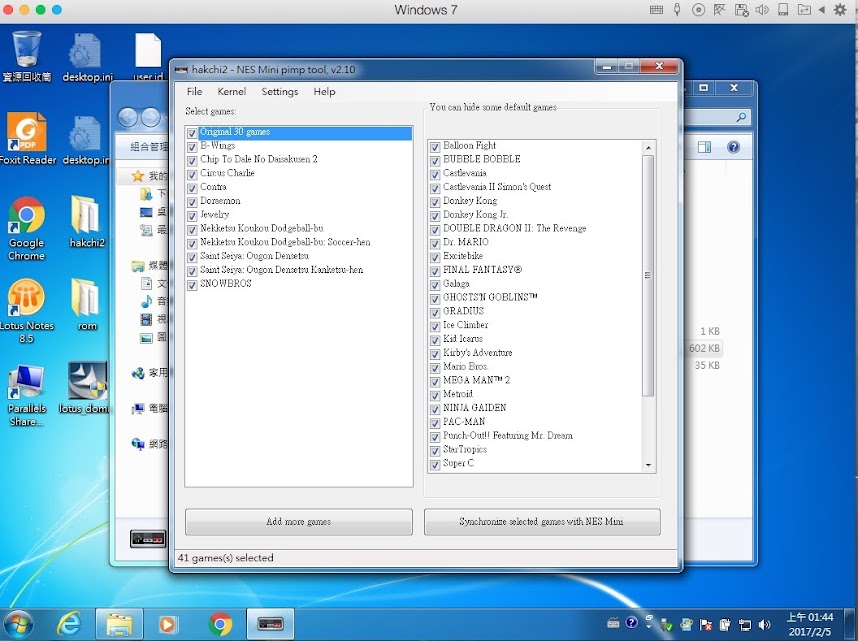The image size is (858, 641).
Task: Select the hakchi2 folder on desktop
Action: pyautogui.click(x=87, y=222)
